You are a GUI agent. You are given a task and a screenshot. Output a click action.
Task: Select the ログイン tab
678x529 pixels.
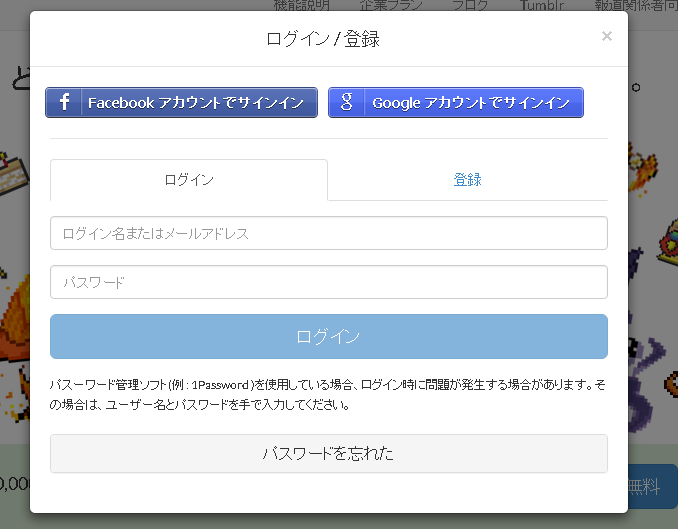pos(189,180)
